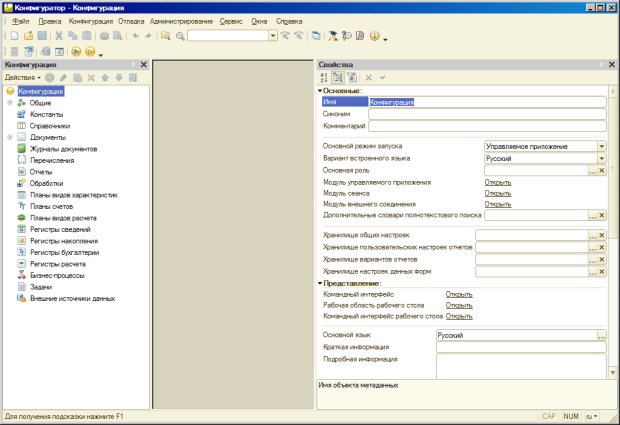The image size is (620, 425).
Task: Click the Бизнес-процессы tree icon
Action: [x=22, y=274]
